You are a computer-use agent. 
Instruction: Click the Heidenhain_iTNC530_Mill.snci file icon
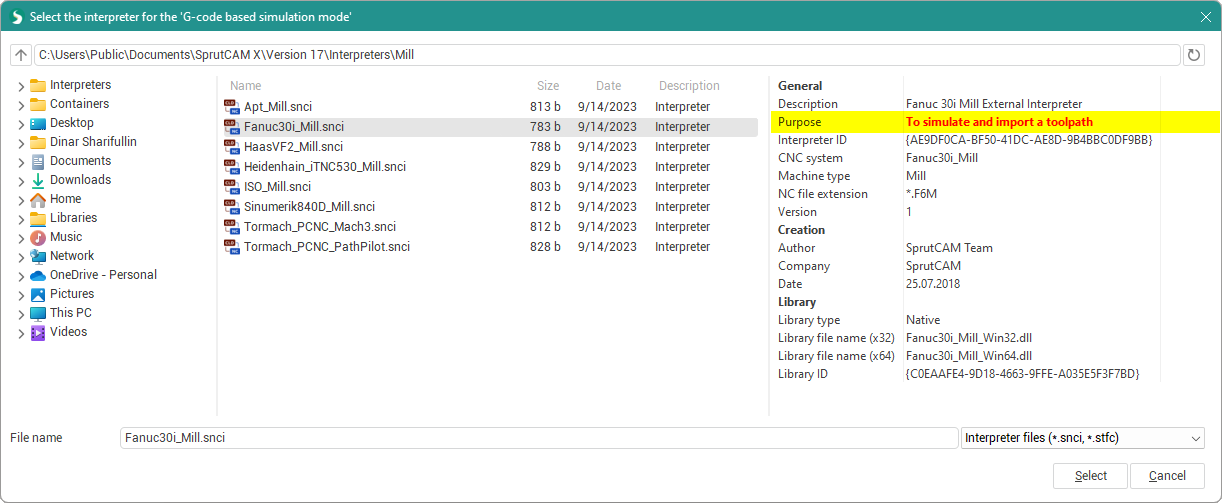tap(232, 167)
